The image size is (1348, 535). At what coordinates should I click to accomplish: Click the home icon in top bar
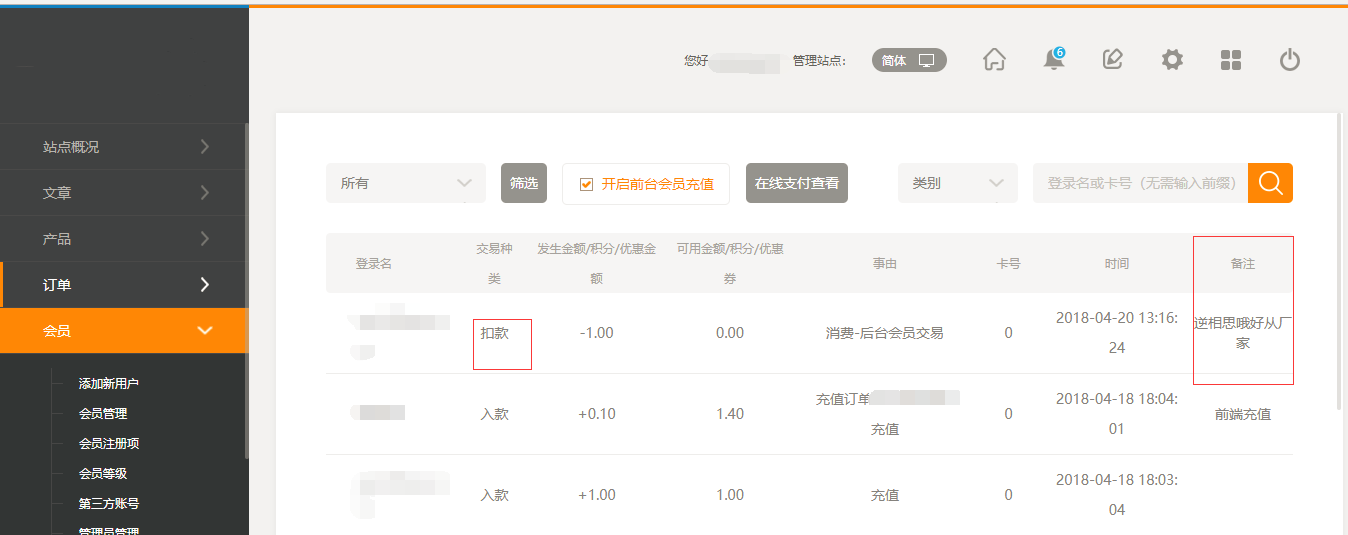click(x=994, y=60)
